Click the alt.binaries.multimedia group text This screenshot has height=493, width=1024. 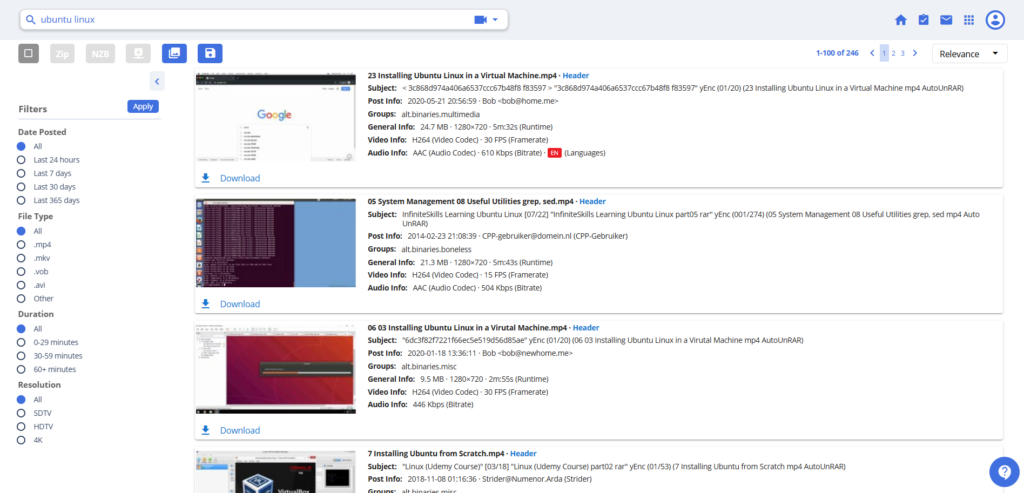point(440,114)
